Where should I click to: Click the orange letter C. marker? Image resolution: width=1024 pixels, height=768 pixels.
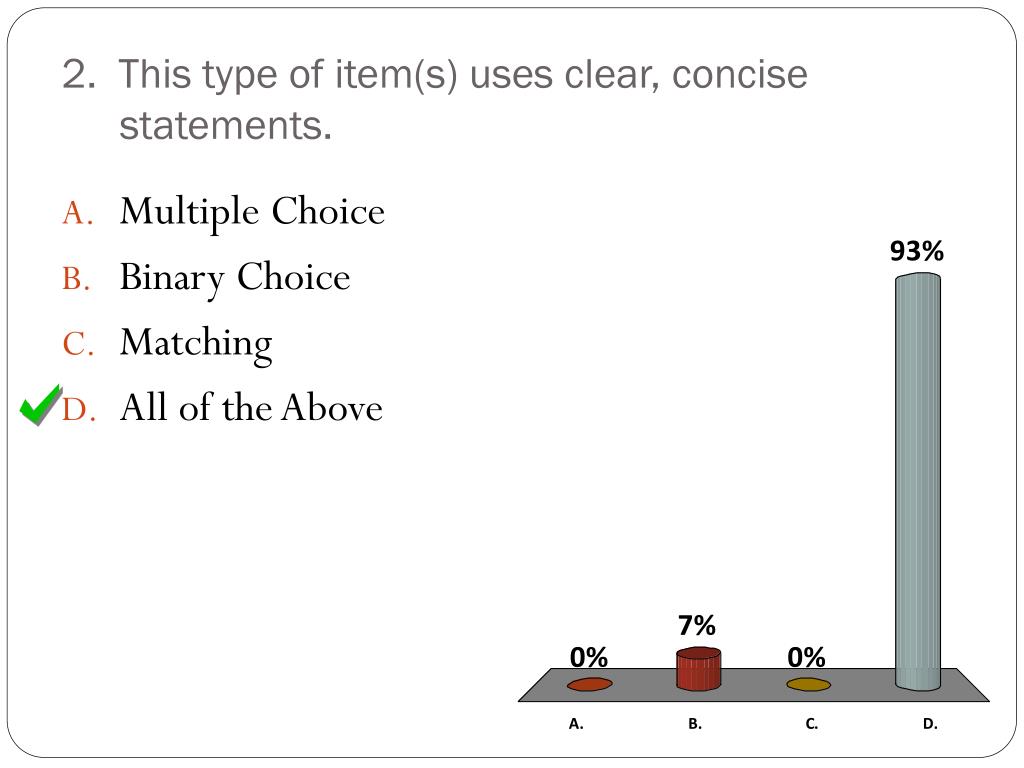pyautogui.click(x=78, y=344)
